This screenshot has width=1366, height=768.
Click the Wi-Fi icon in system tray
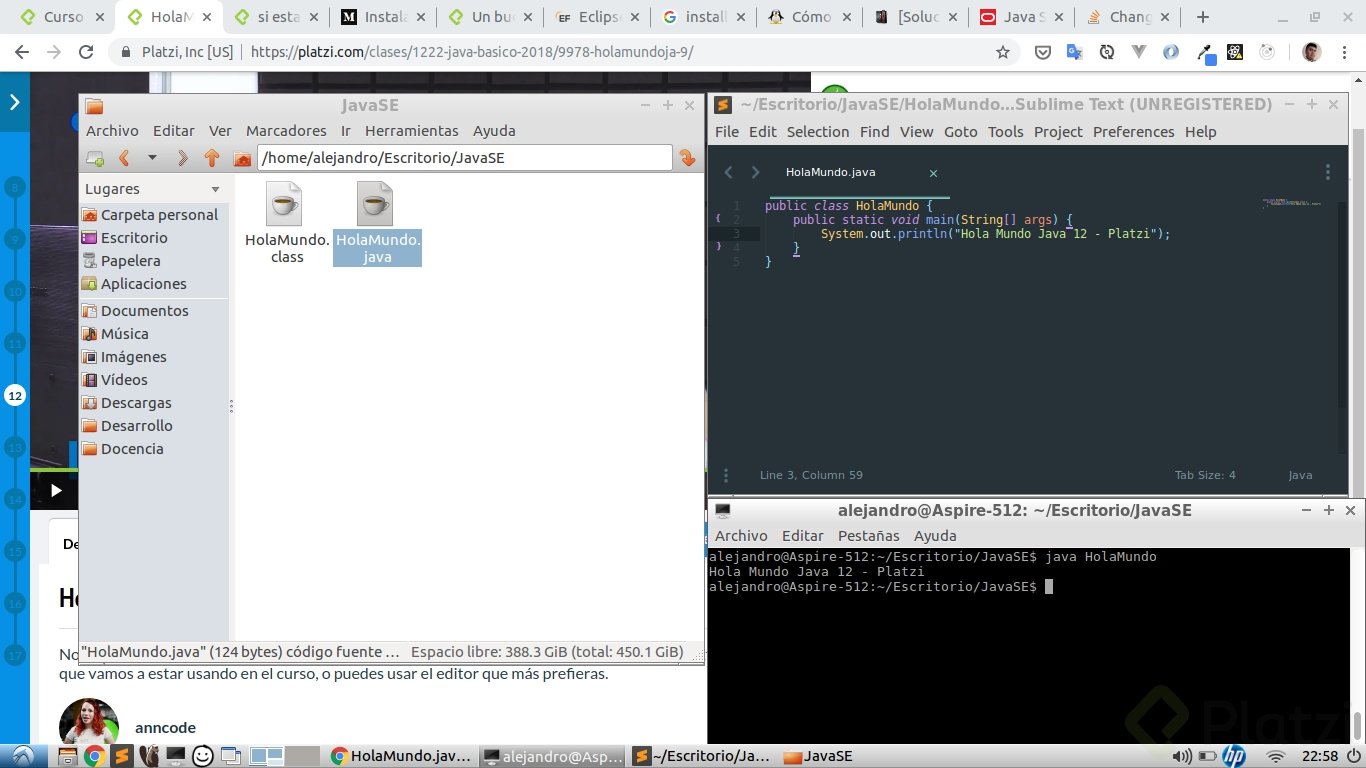click(x=1274, y=756)
